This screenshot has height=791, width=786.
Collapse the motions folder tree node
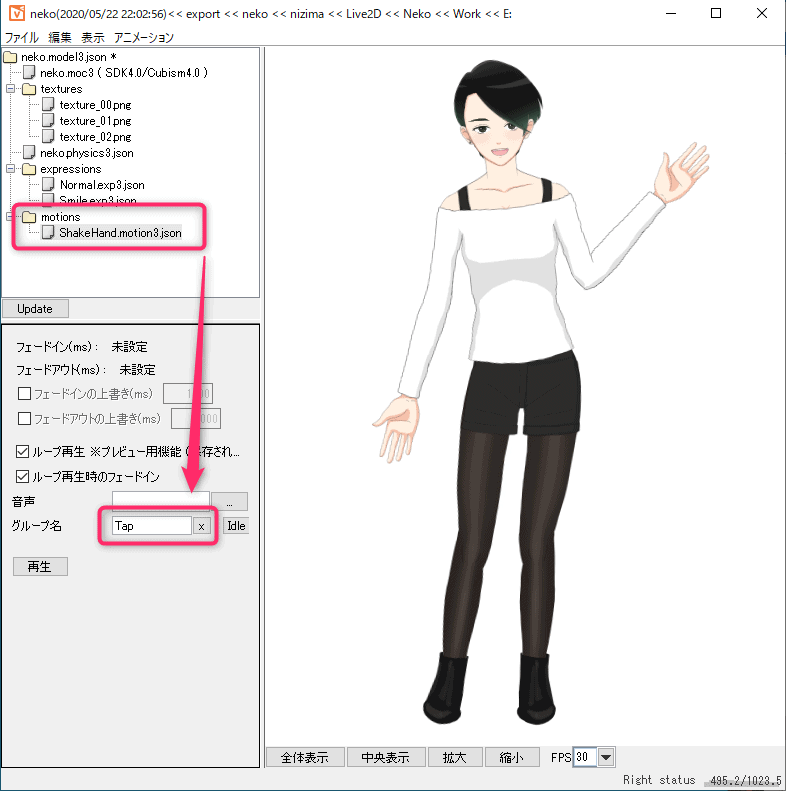[11, 217]
